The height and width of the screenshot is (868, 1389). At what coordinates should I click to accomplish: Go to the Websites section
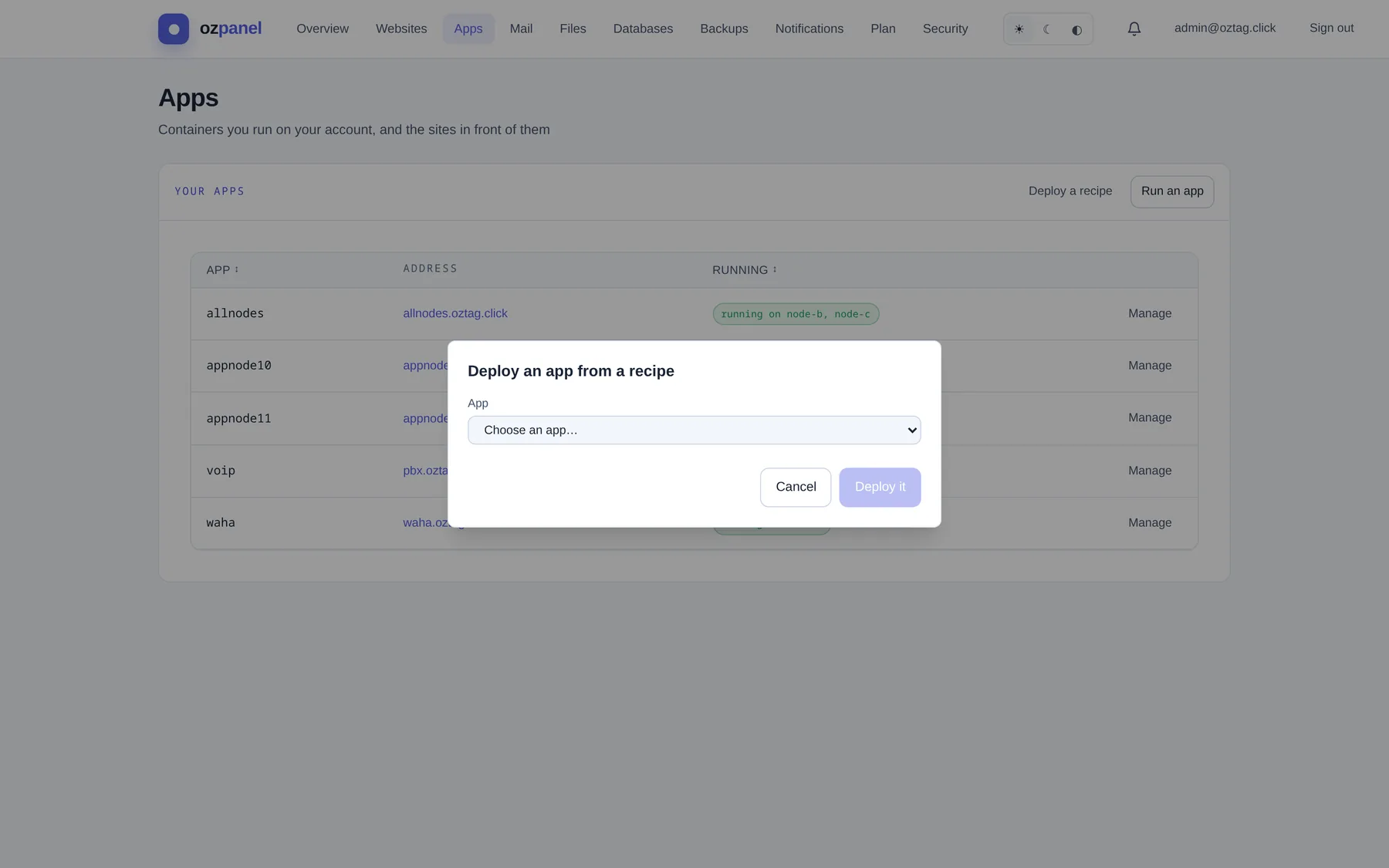coord(401,29)
